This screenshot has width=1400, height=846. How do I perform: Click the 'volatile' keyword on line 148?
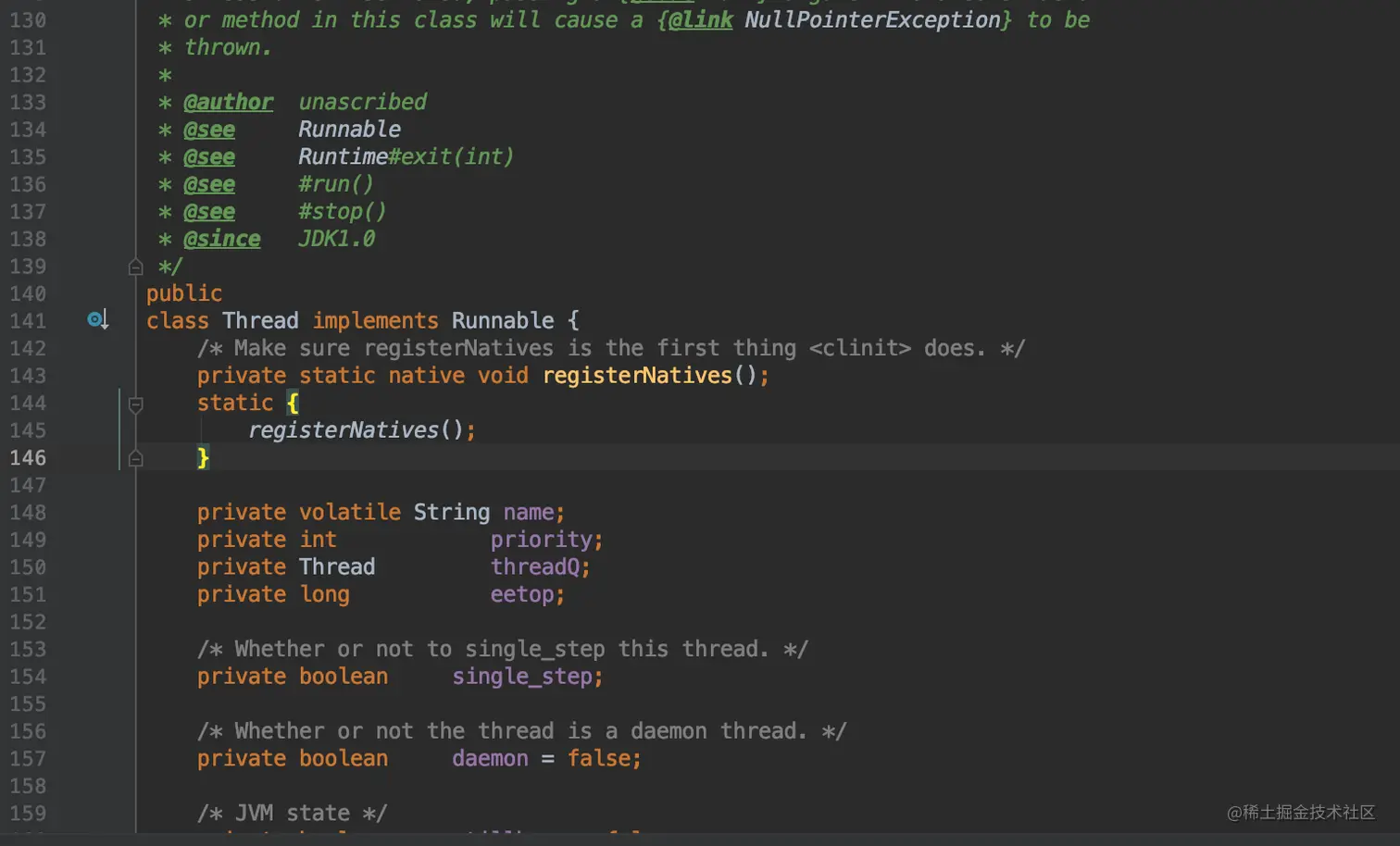pyautogui.click(x=349, y=512)
